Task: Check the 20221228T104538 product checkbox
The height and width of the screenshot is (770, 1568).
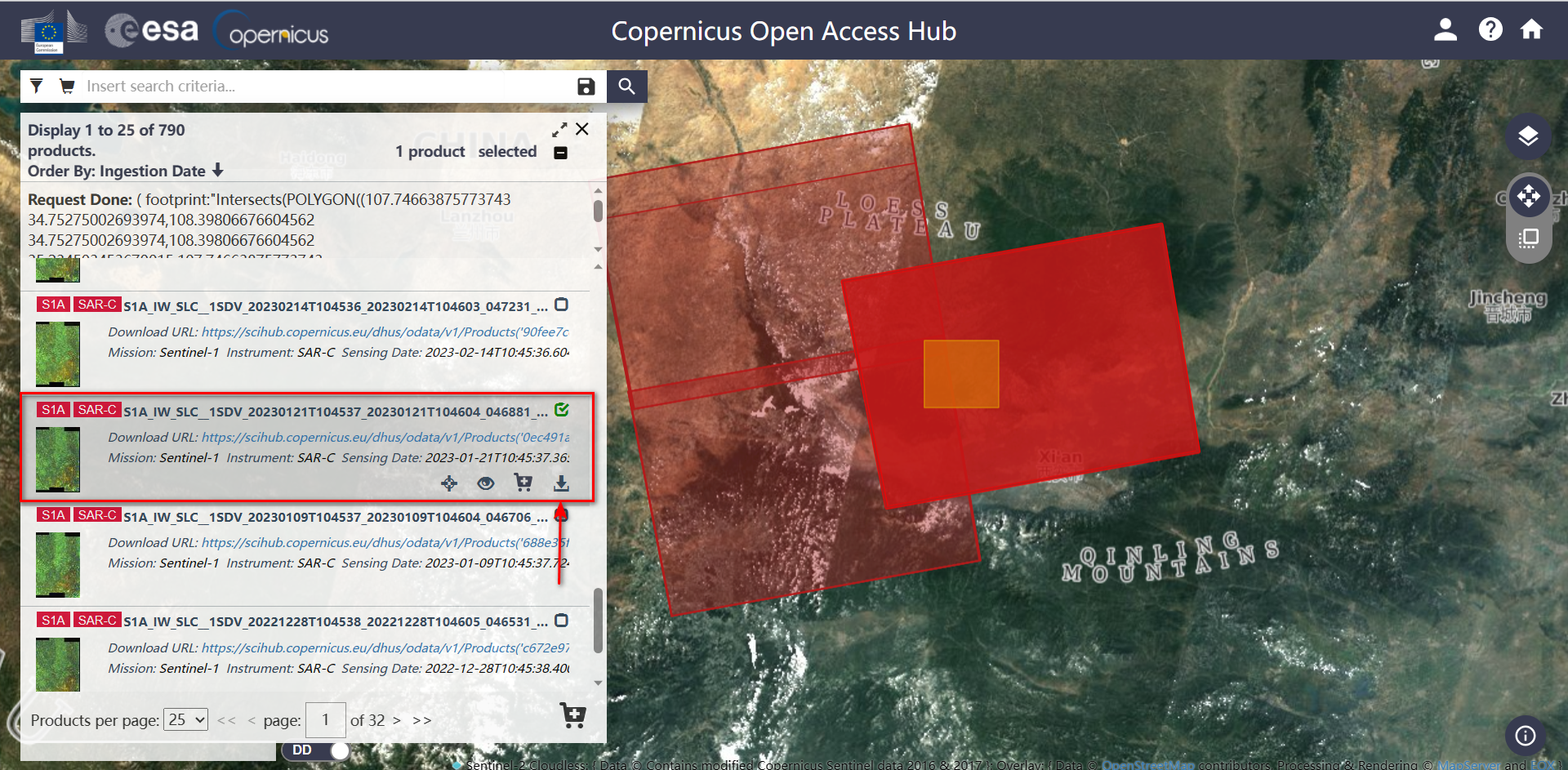Action: [562, 621]
